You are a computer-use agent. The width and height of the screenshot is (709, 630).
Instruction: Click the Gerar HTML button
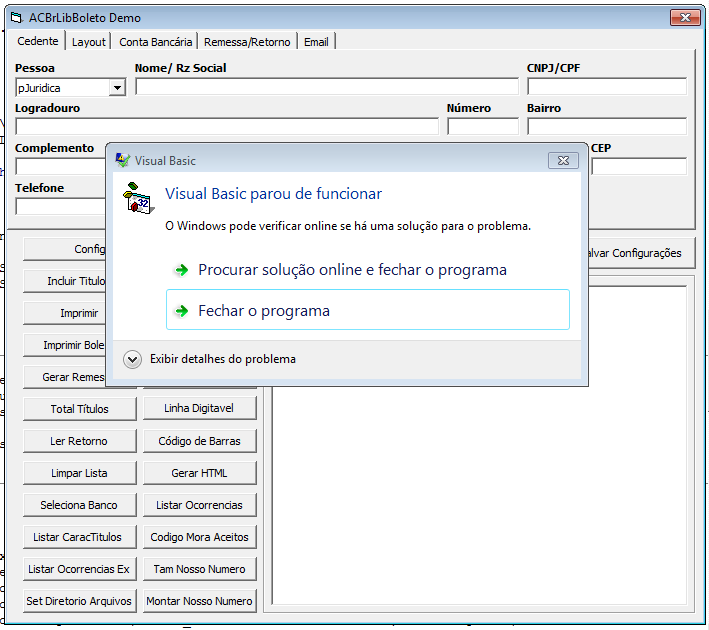pos(199,473)
